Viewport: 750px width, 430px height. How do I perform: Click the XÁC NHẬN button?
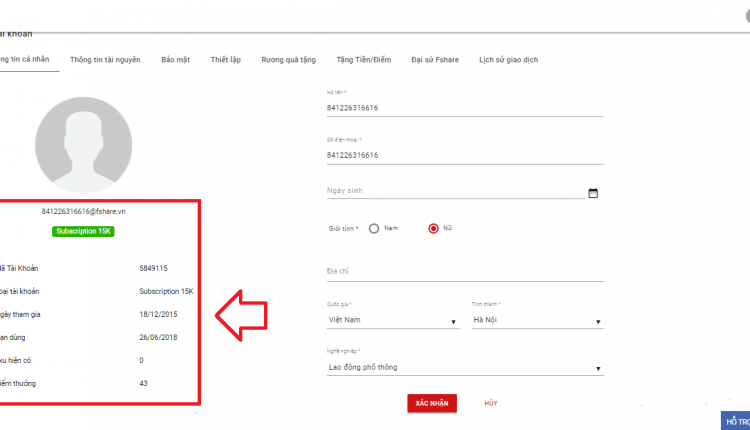point(432,403)
